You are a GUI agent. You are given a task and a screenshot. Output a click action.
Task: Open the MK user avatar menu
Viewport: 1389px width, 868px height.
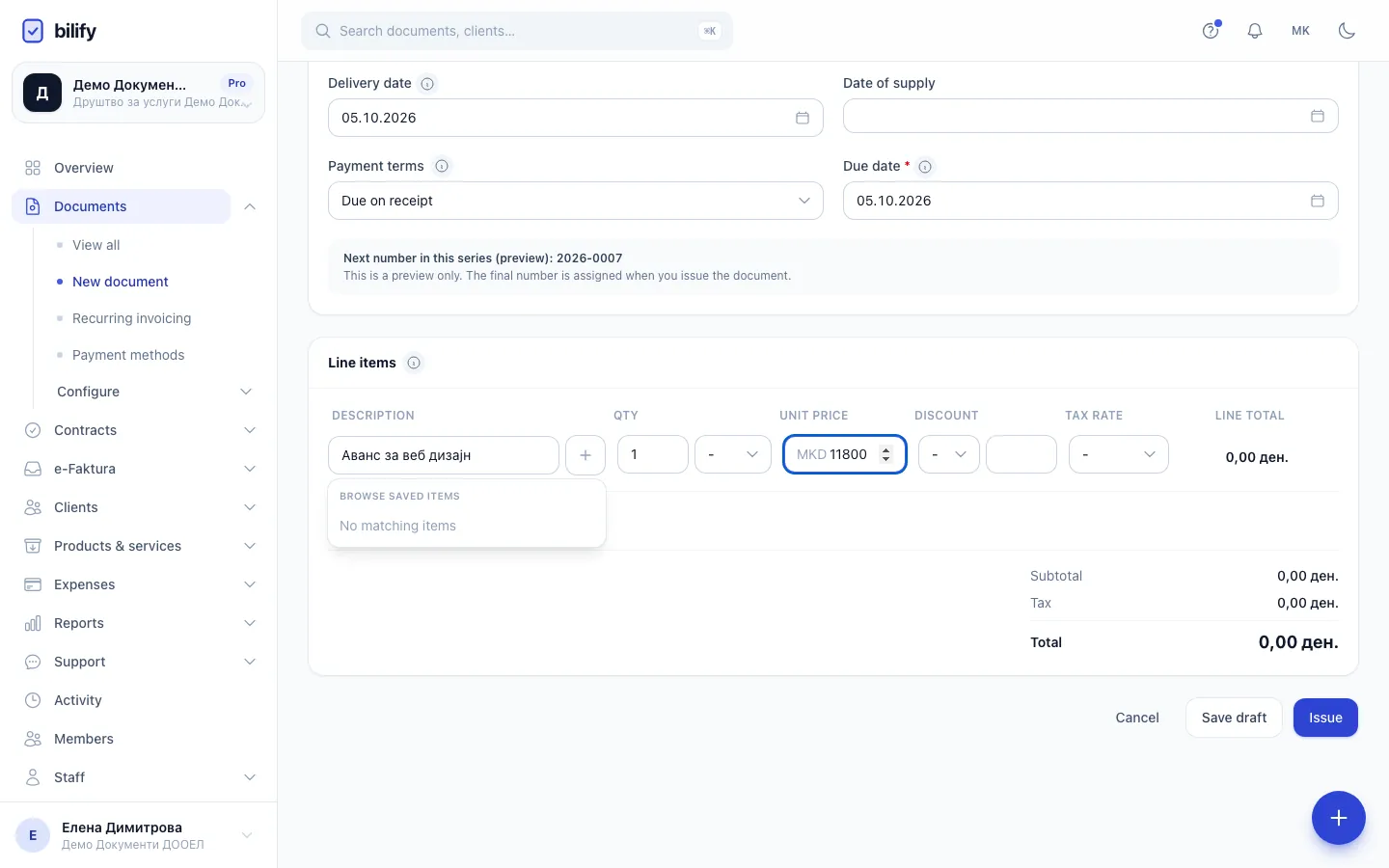pyautogui.click(x=1300, y=31)
